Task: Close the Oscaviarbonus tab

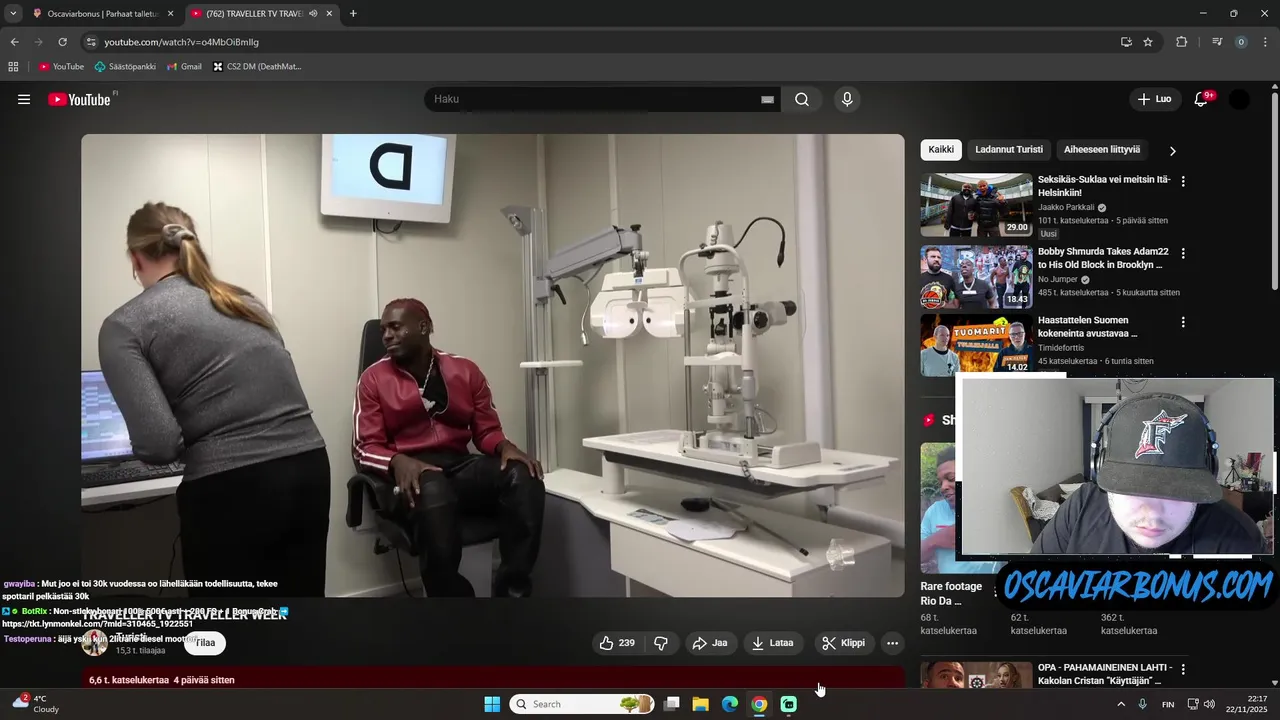Action: (170, 14)
